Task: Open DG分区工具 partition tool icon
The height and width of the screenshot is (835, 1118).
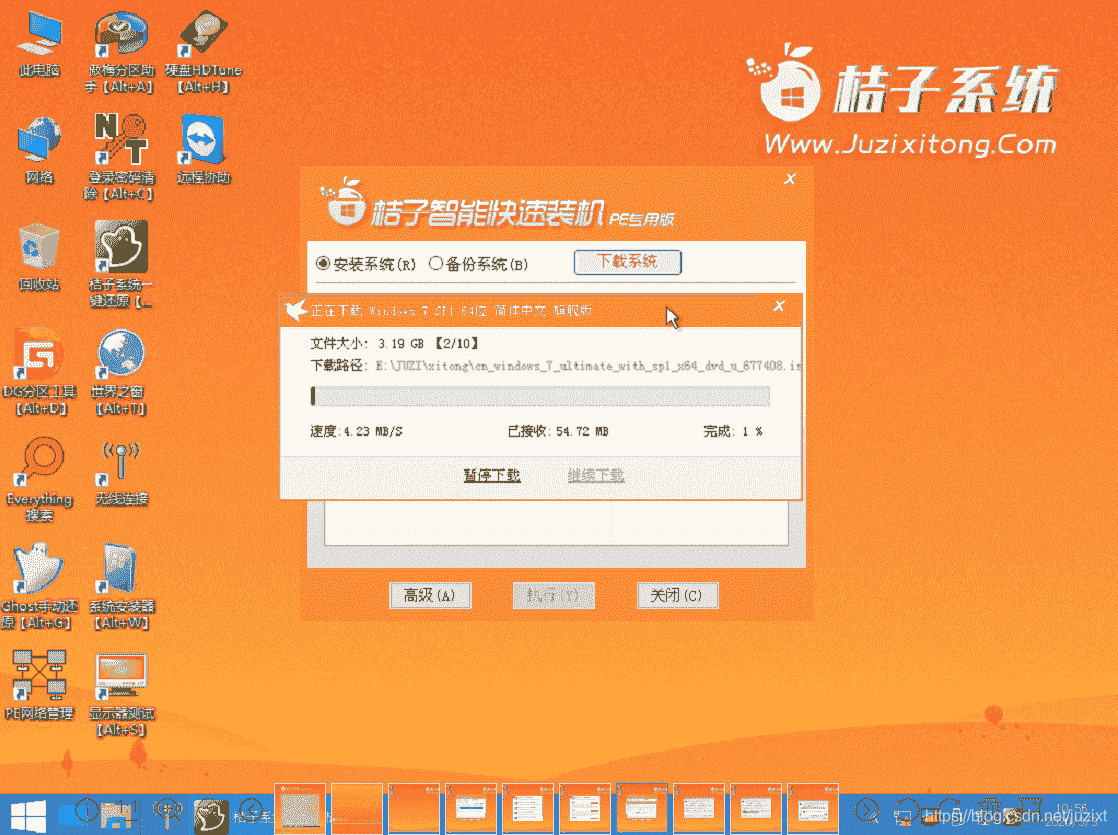Action: (39, 372)
